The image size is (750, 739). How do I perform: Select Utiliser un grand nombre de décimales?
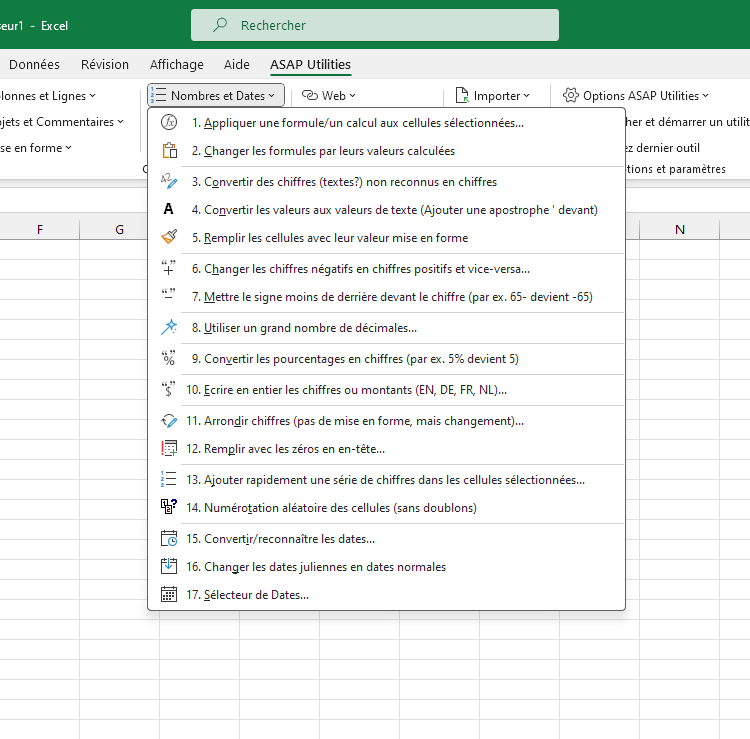pos(386,328)
